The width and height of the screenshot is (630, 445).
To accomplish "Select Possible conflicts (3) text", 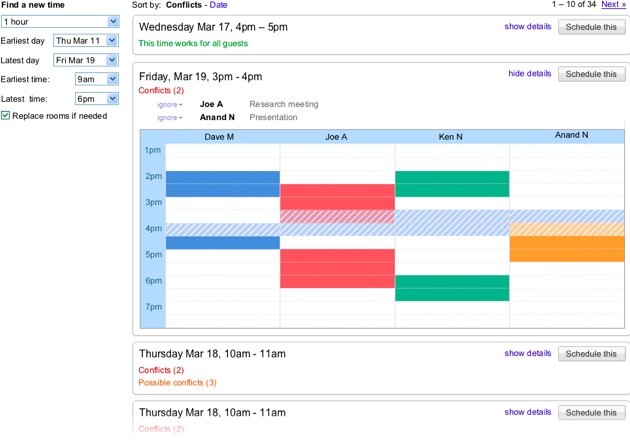I will coord(177,383).
